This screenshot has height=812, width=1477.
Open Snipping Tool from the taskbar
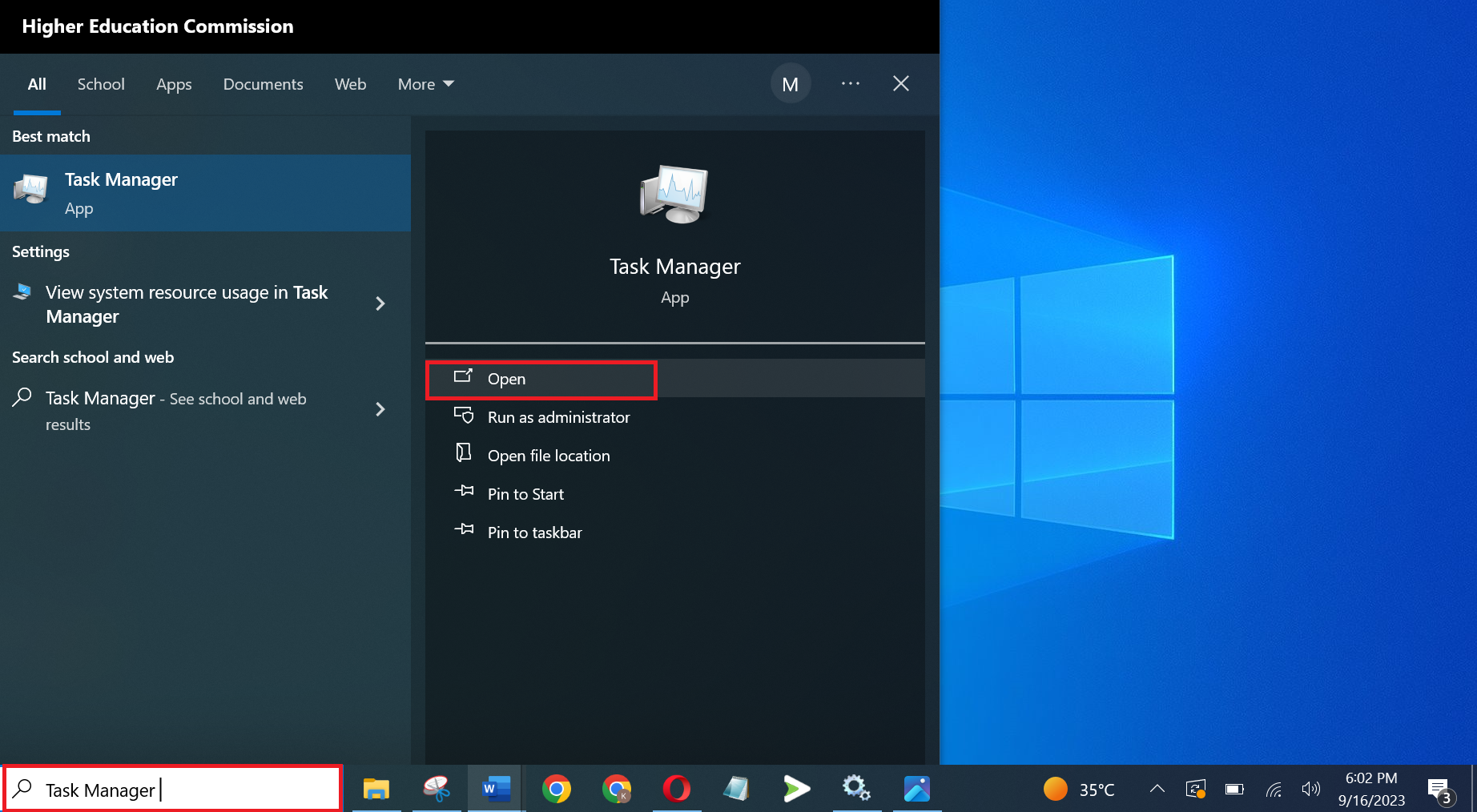pyautogui.click(x=437, y=789)
